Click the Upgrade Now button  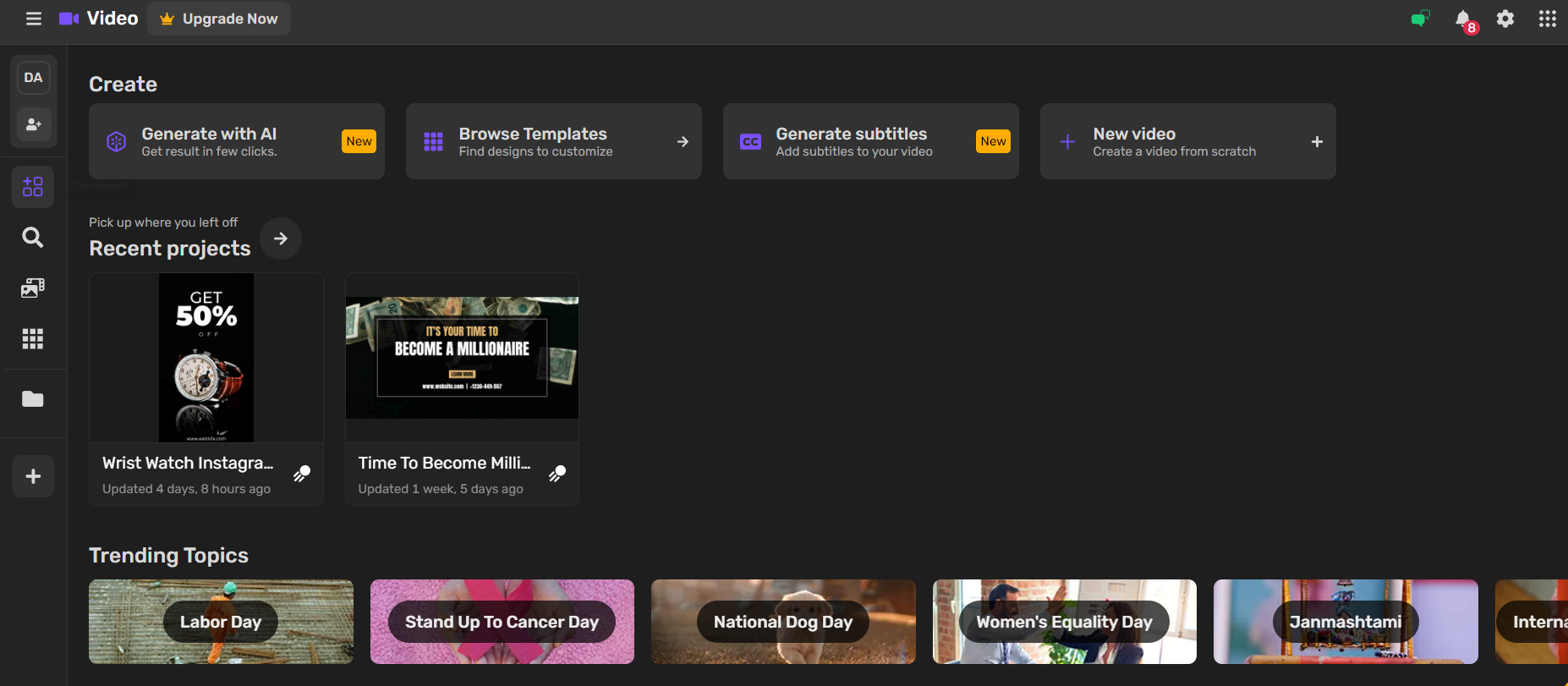pyautogui.click(x=219, y=19)
